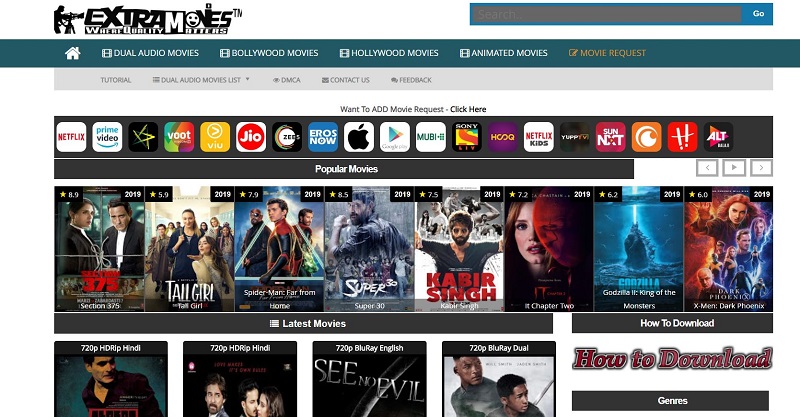Advance to next popular movies slide
Screen dimensions: 800x417
[x=762, y=168]
